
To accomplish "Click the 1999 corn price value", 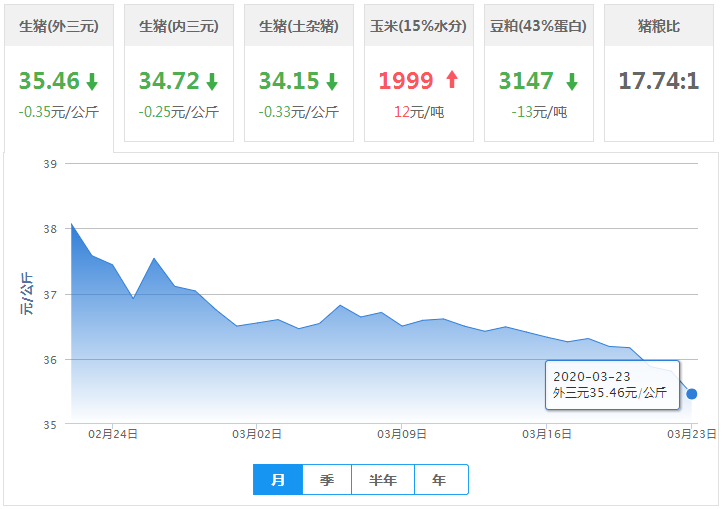I will 406,81.
